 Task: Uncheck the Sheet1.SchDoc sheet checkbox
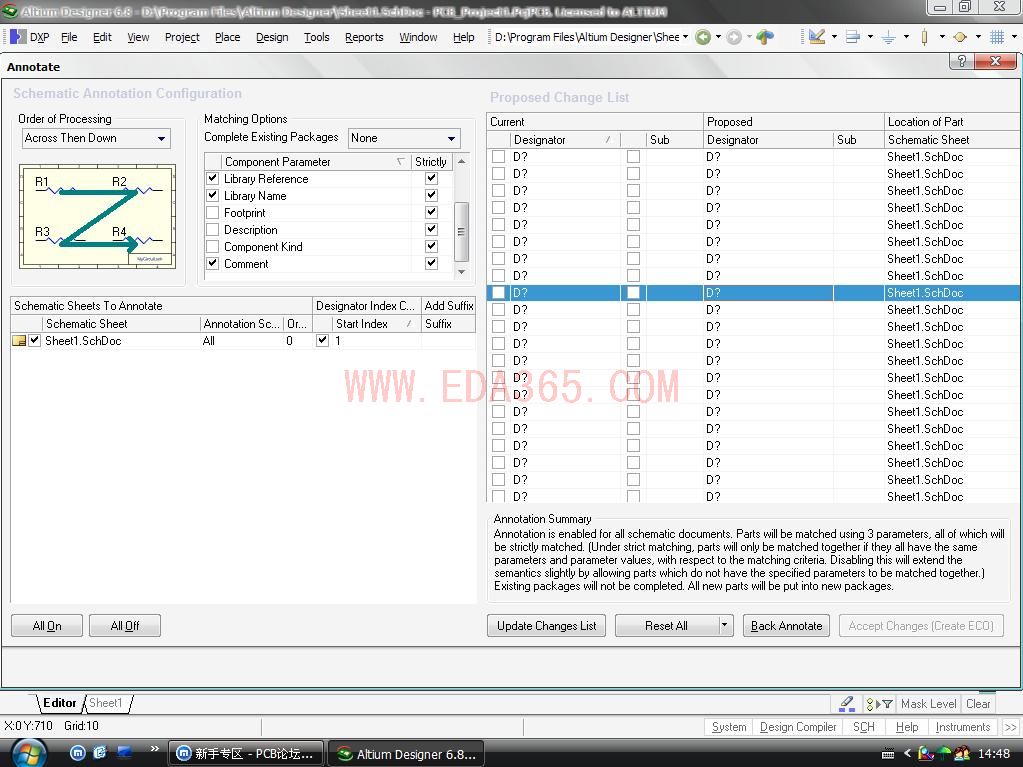pyautogui.click(x=35, y=340)
